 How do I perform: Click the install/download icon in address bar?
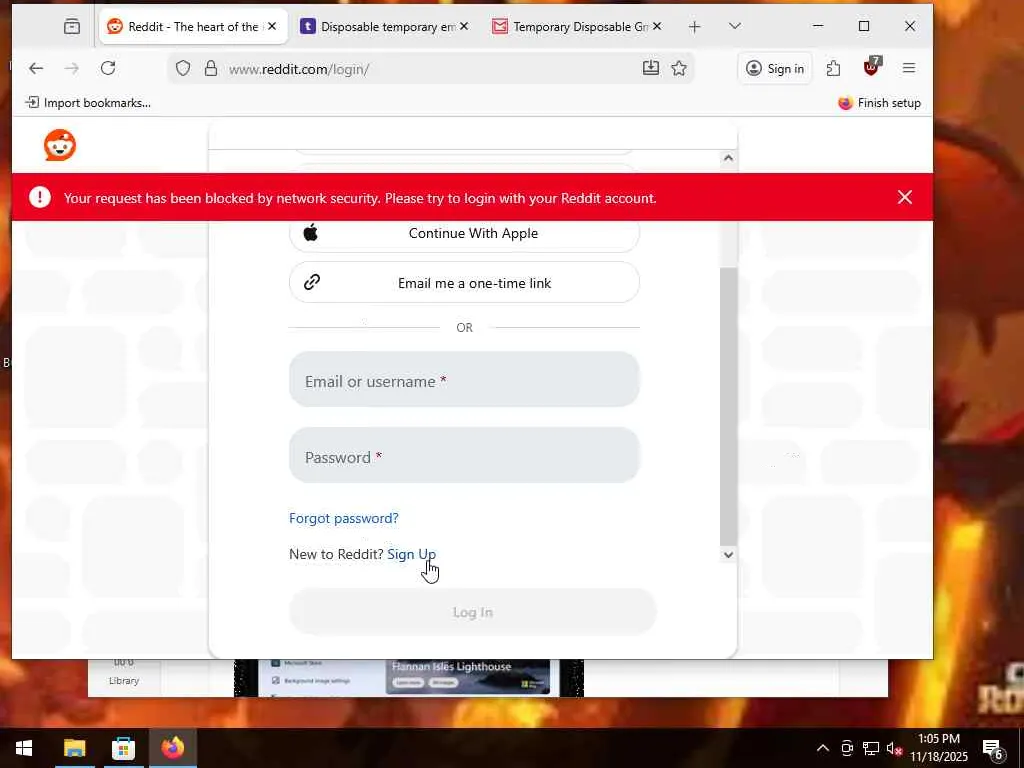click(650, 68)
